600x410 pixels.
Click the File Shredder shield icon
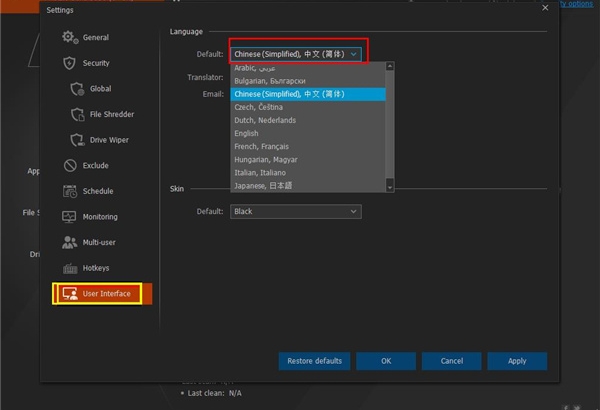(78, 114)
